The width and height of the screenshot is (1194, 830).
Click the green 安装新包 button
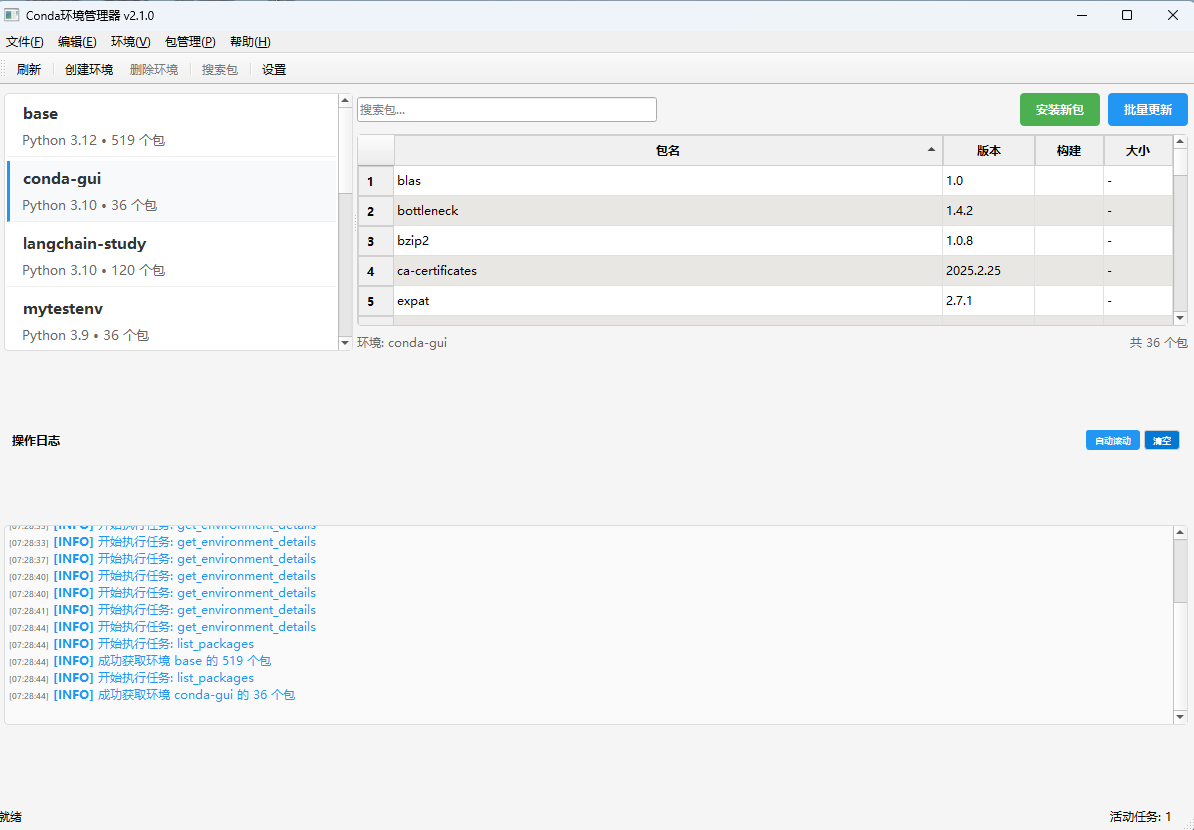[1059, 110]
